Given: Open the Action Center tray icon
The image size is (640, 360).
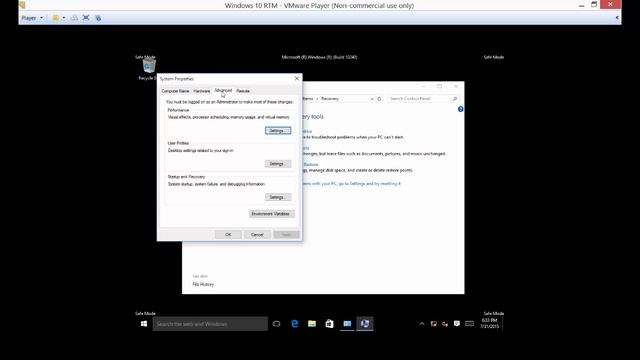Looking at the screenshot, I should tap(457, 324).
